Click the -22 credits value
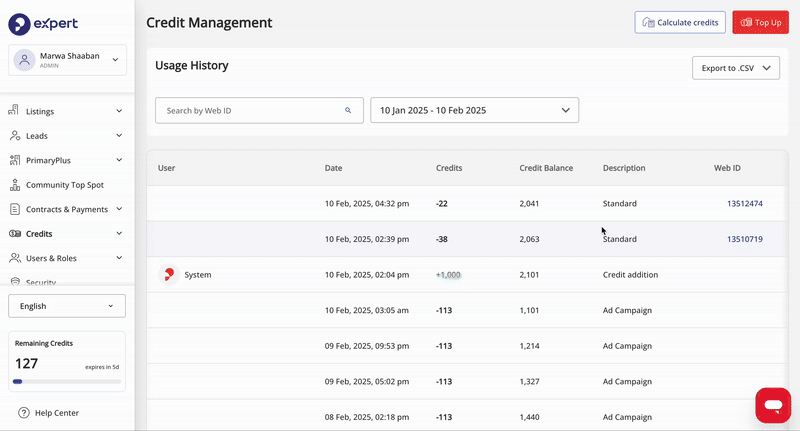 pyautogui.click(x=442, y=204)
